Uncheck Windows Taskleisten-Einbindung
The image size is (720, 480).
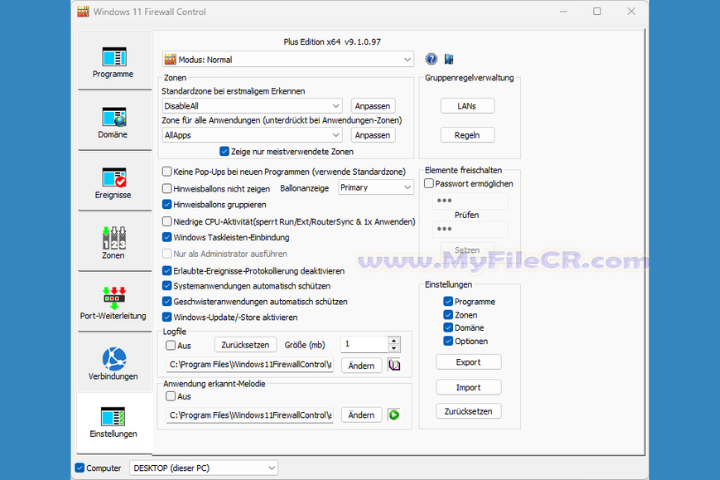167,237
